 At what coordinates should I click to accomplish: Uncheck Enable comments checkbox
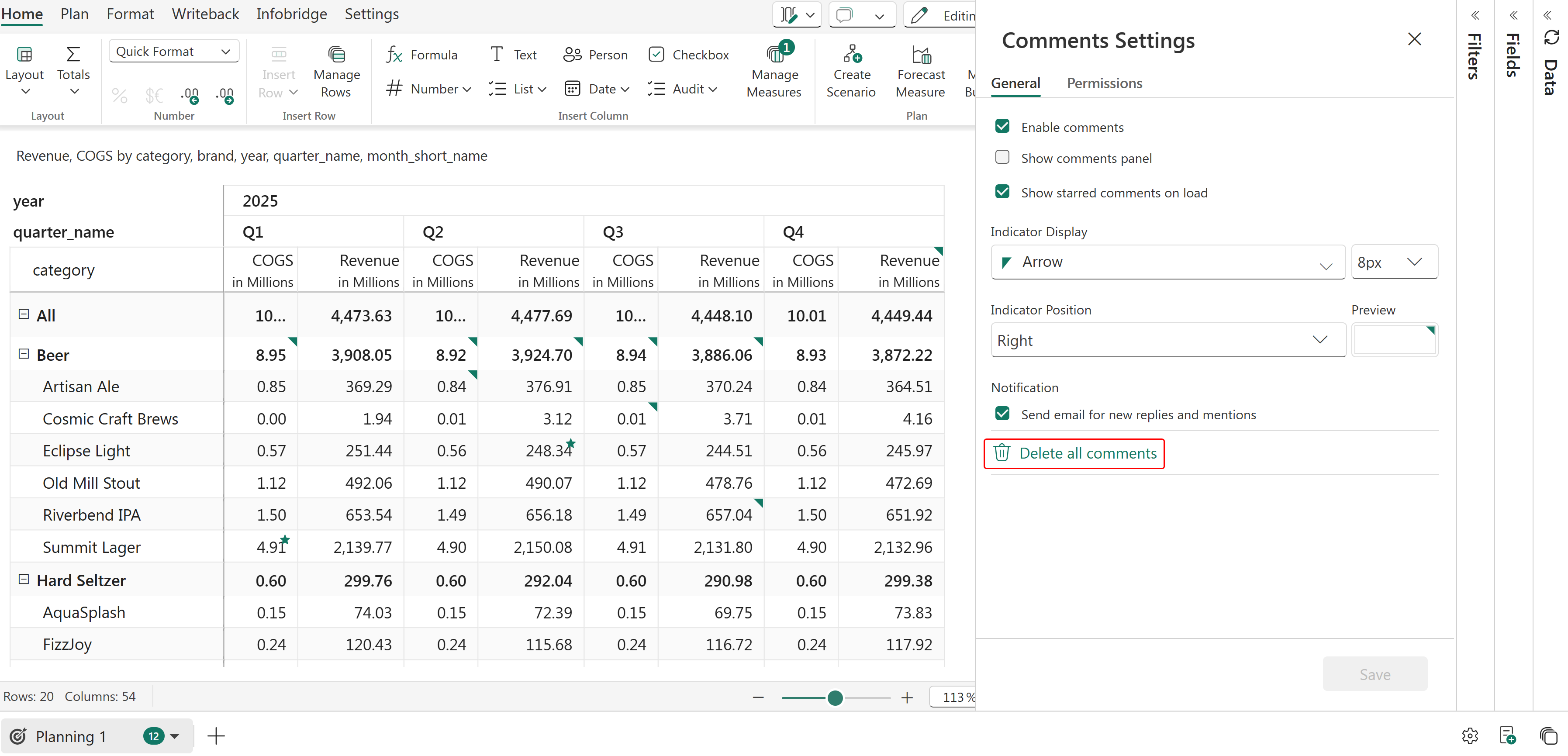click(1002, 127)
